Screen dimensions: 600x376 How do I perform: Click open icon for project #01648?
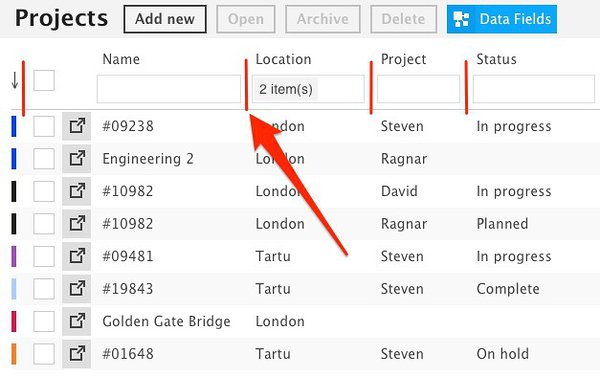point(77,353)
